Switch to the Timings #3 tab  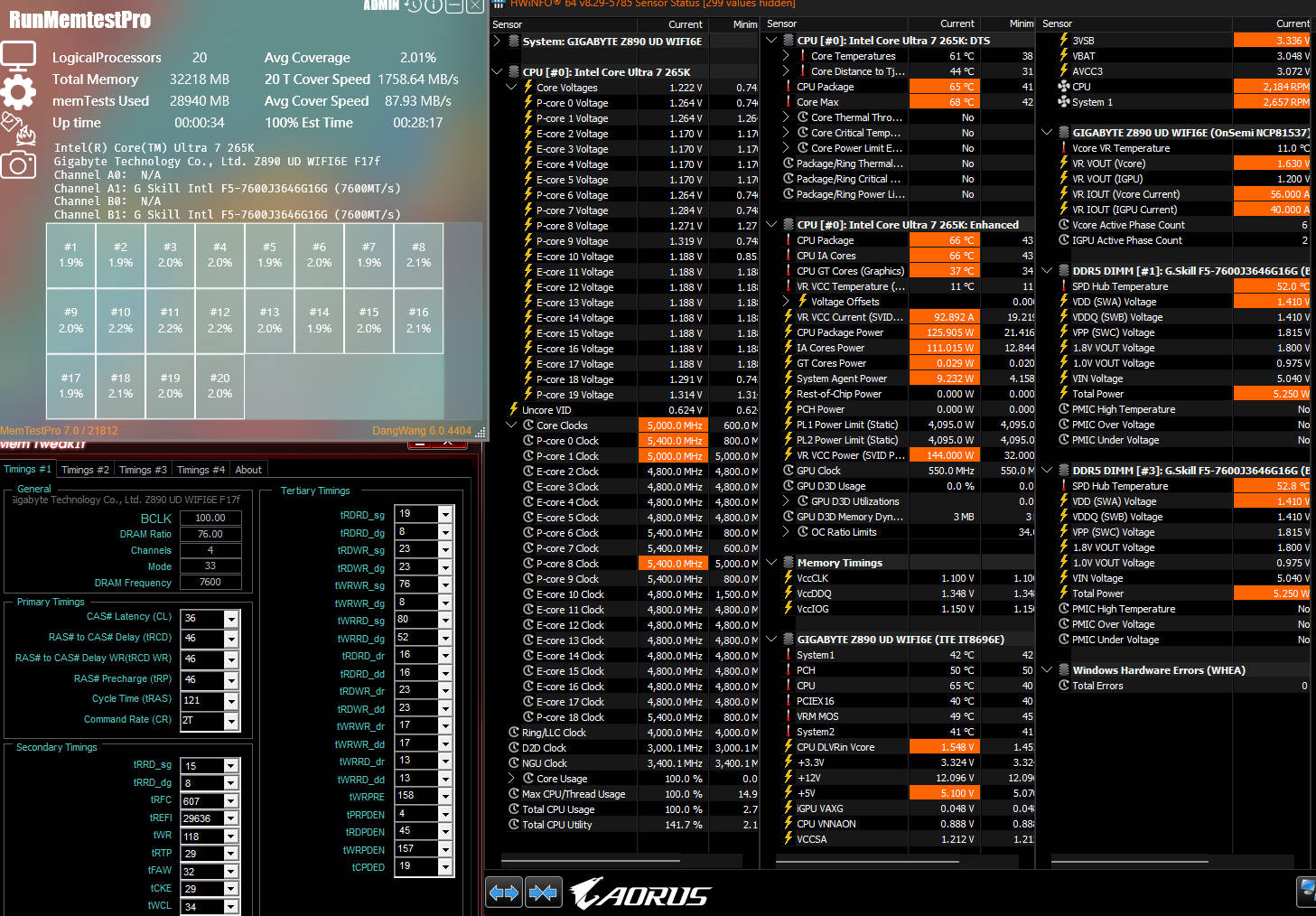pyautogui.click(x=143, y=470)
